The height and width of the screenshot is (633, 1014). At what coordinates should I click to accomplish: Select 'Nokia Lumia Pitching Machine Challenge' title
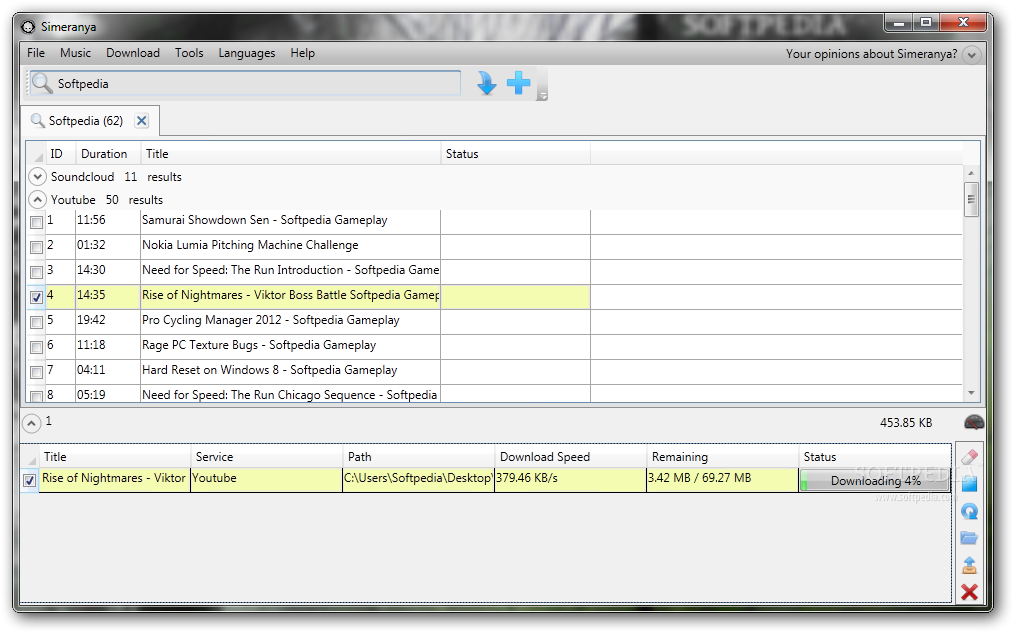(250, 245)
